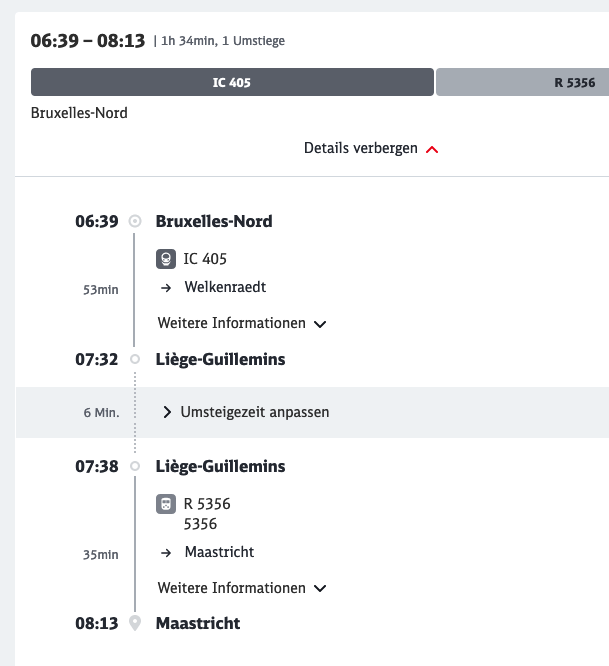This screenshot has height=666, width=609.
Task: Click the arrow icon before Maastricht direction
Action: coord(165,552)
